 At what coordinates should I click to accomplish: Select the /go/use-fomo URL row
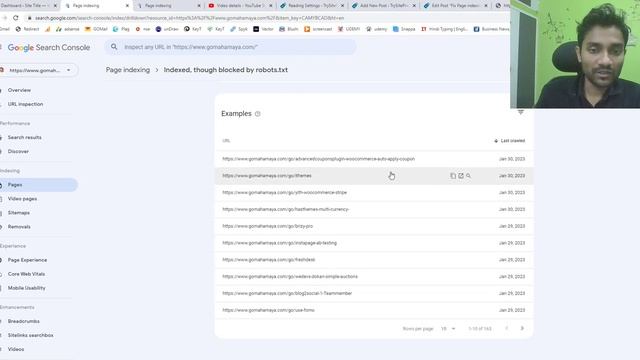point(373,310)
